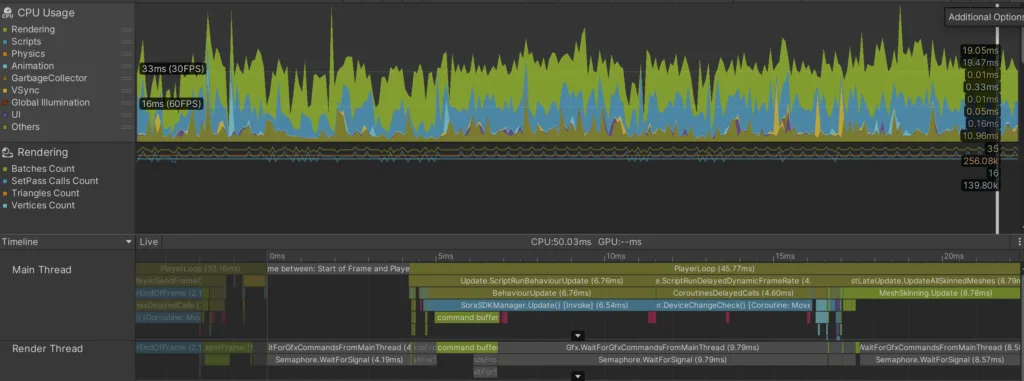
Task: Toggle the Global Illumination category
Action: [x=5, y=103]
